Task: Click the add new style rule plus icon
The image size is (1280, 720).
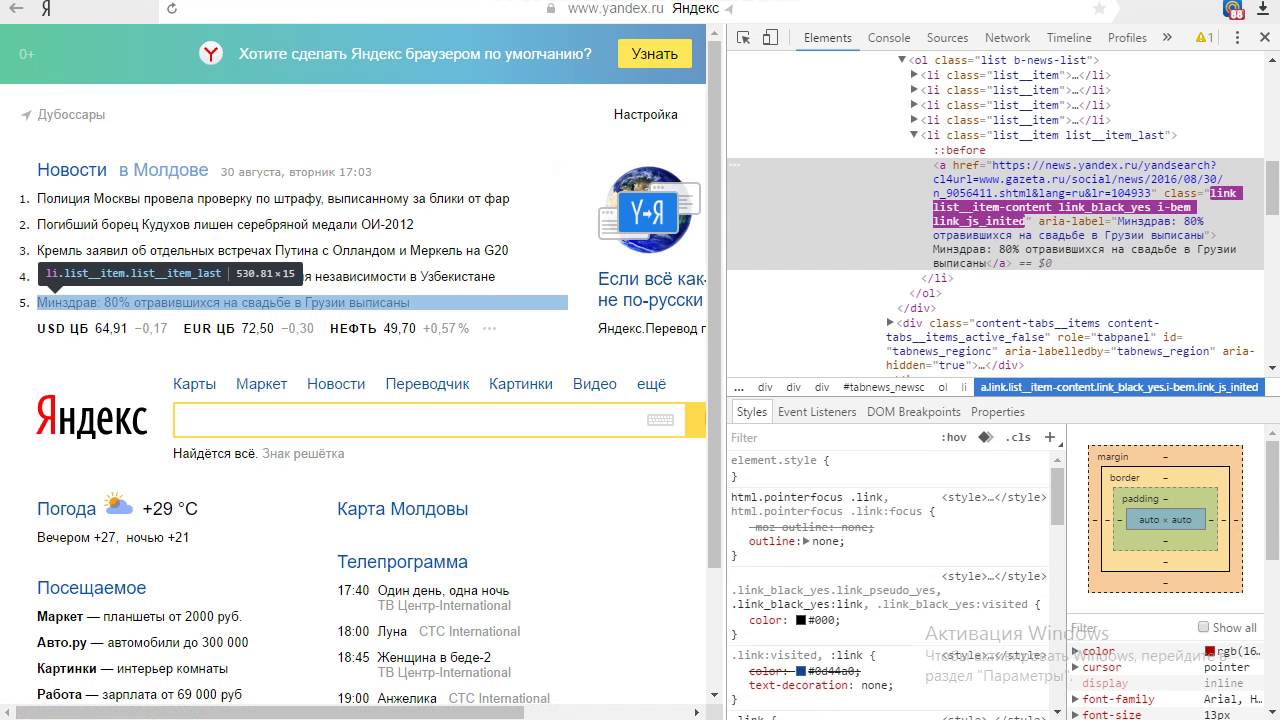Action: [1050, 437]
